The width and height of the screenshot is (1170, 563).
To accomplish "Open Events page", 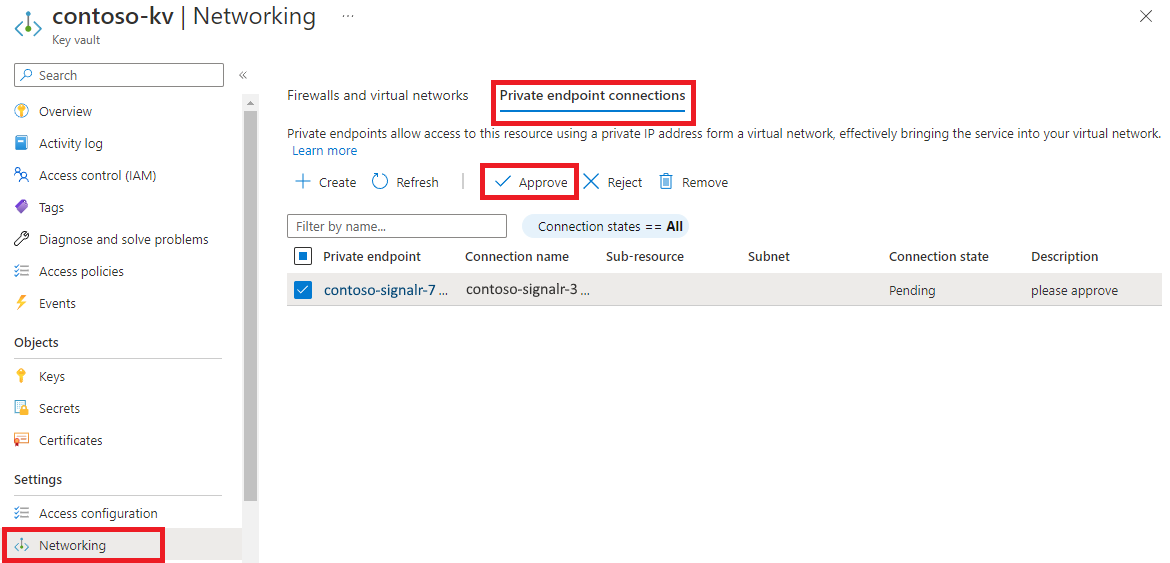I will coord(57,303).
